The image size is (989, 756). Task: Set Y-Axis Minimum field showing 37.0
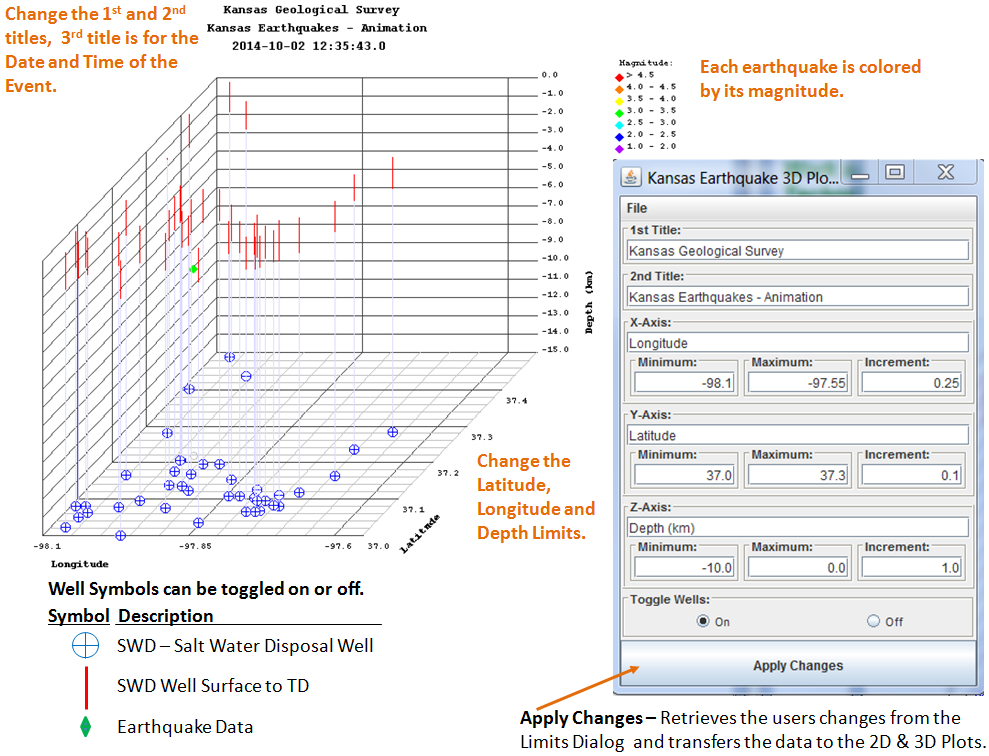click(x=685, y=475)
